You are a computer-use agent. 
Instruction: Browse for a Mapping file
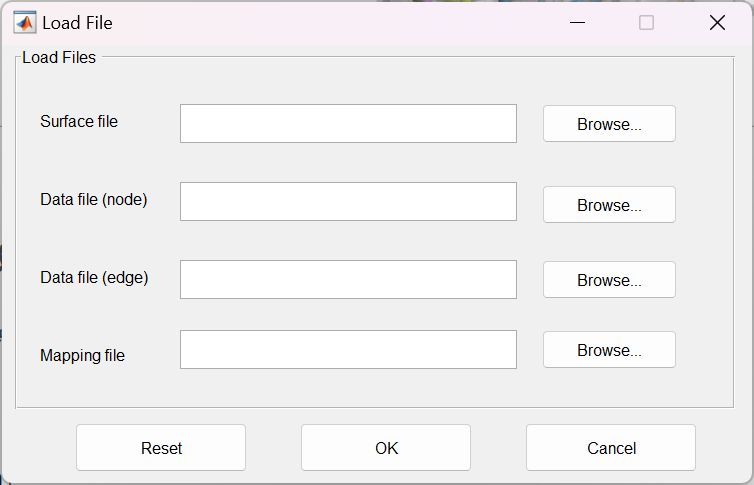tap(609, 350)
